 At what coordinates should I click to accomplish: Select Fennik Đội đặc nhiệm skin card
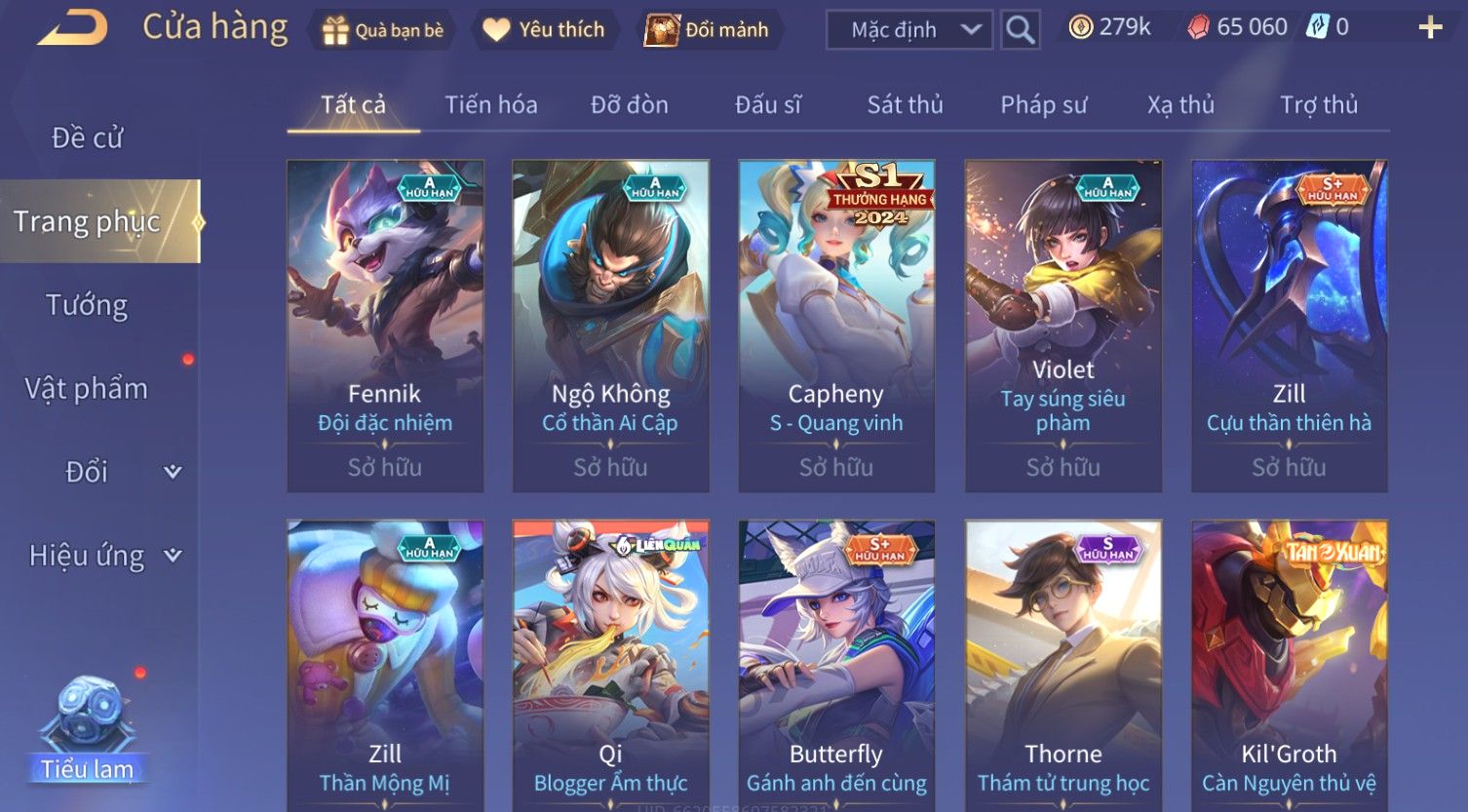385,326
